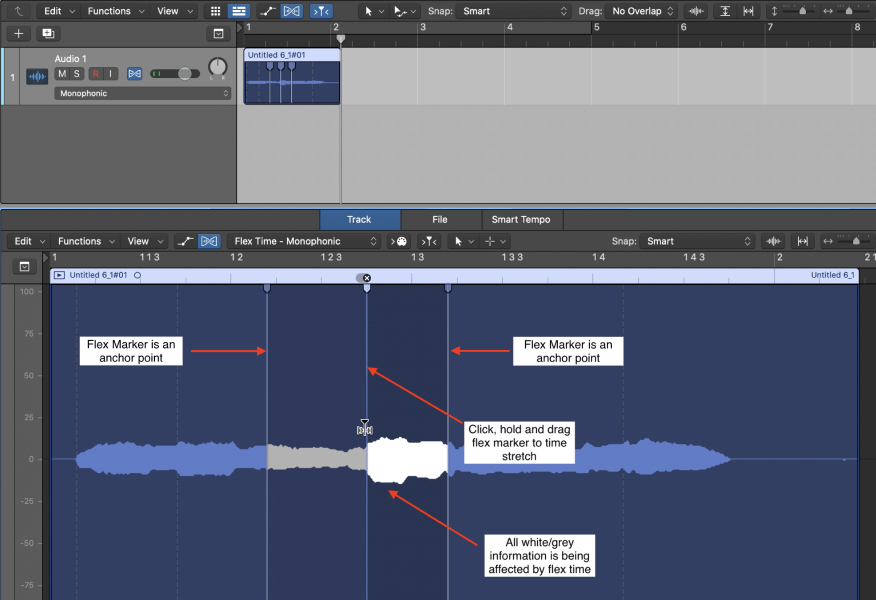Screen dimensions: 876x600
Task: Toggle the Audio 1 track Flex button
Action: (x=135, y=74)
